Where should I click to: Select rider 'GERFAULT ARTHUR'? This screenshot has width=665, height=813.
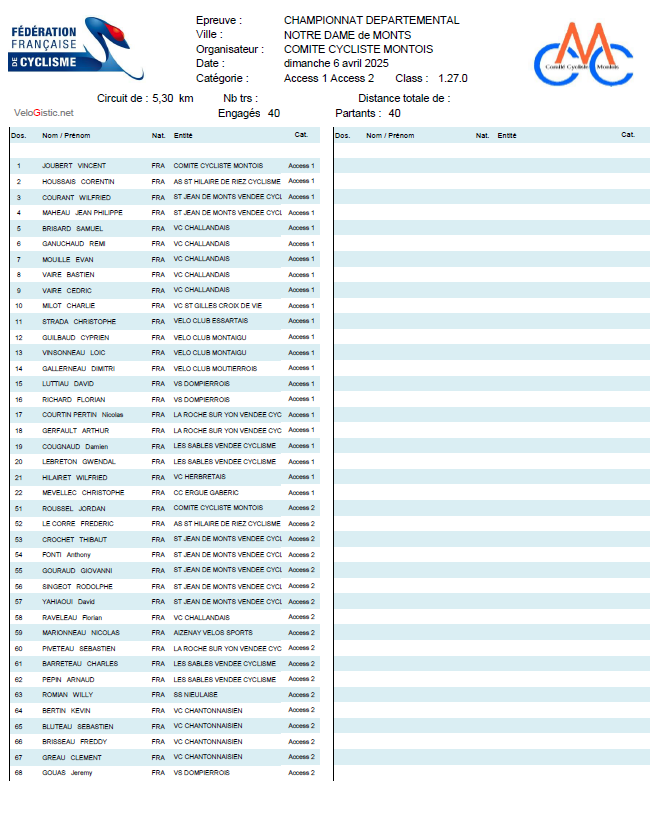(x=76, y=431)
